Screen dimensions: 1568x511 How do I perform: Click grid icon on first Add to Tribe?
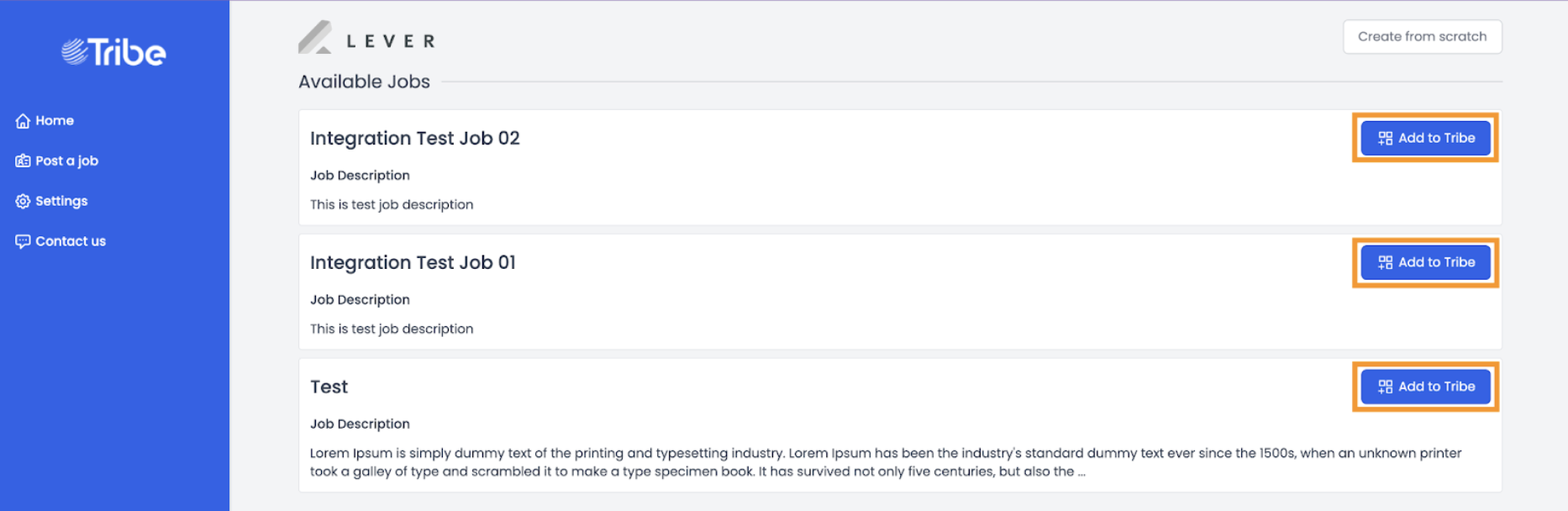(1386, 138)
